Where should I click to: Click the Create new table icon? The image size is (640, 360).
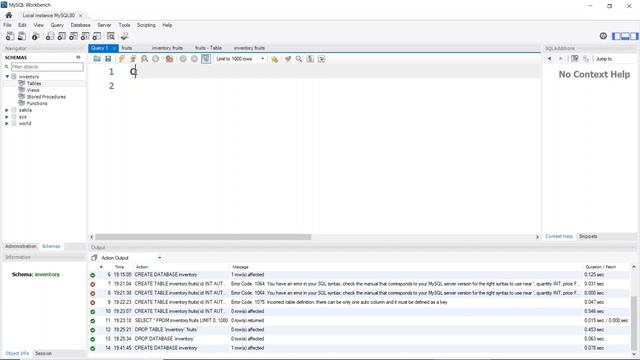[62, 36]
